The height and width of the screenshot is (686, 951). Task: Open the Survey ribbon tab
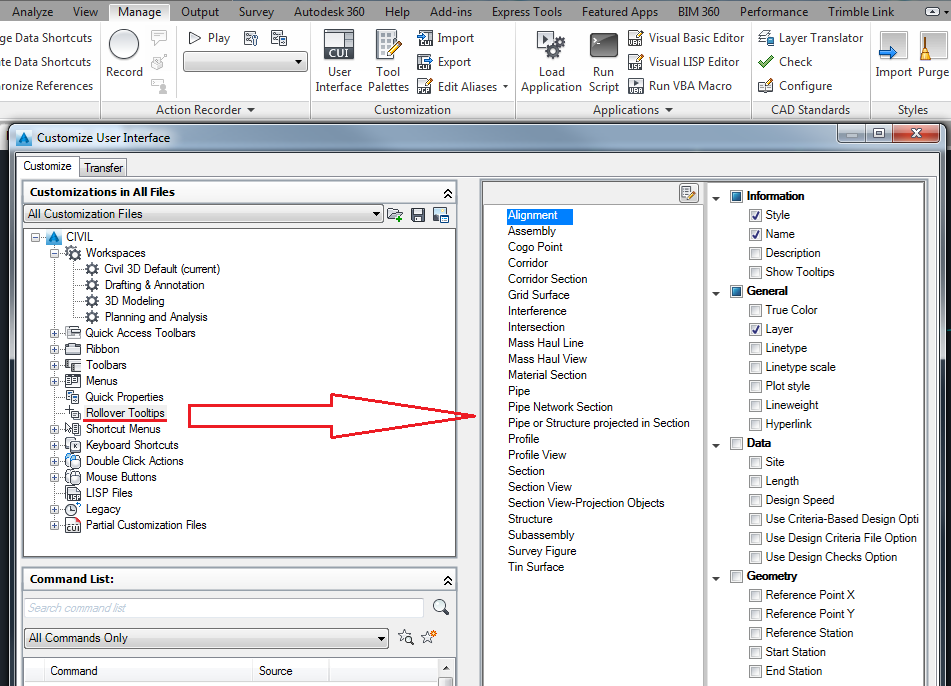coord(256,12)
